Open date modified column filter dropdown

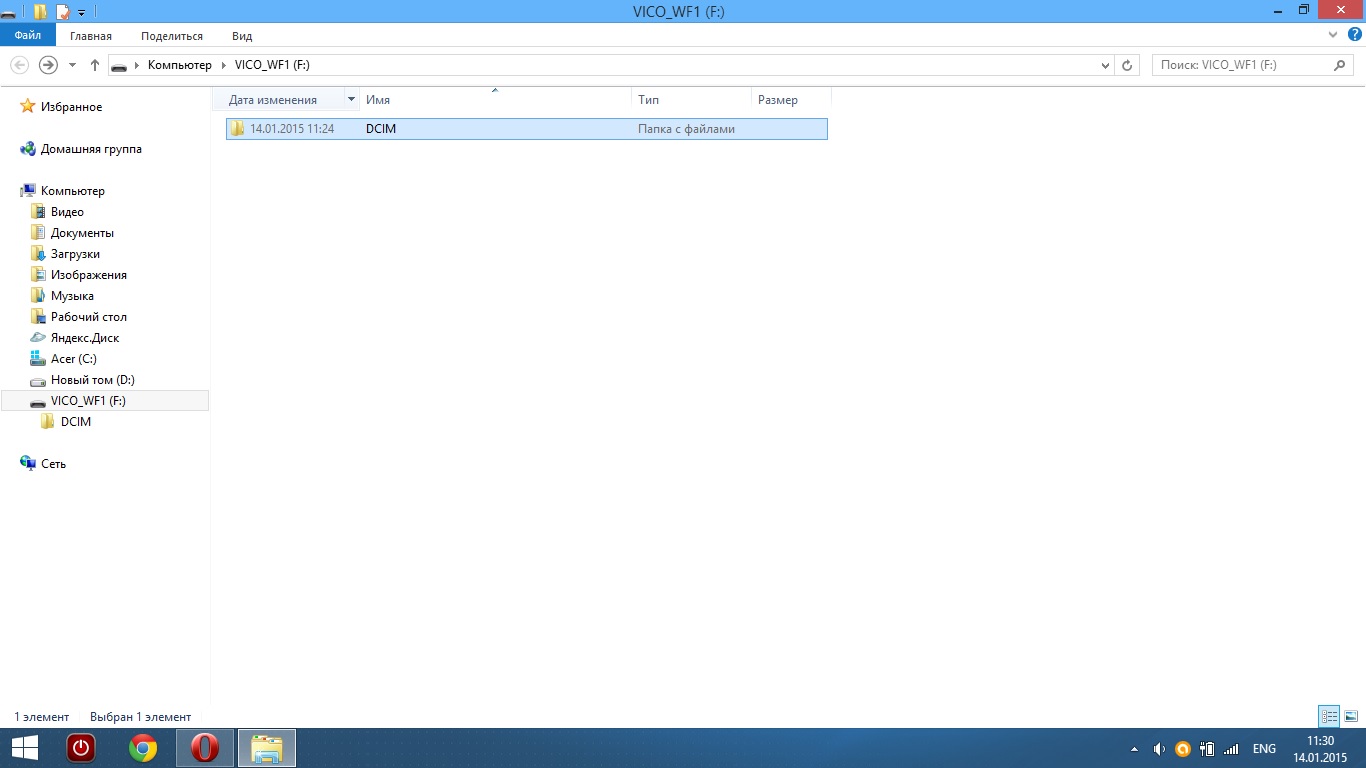pyautogui.click(x=351, y=100)
